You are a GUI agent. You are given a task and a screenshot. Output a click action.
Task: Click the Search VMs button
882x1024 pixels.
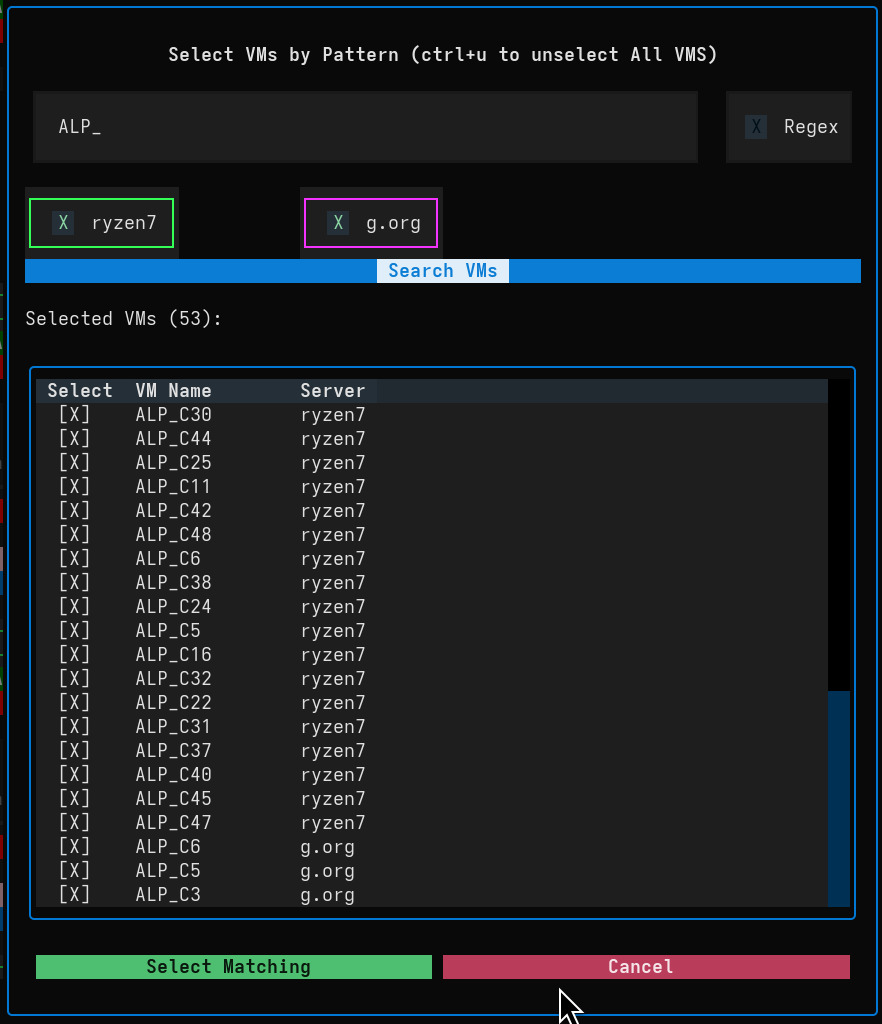443,270
